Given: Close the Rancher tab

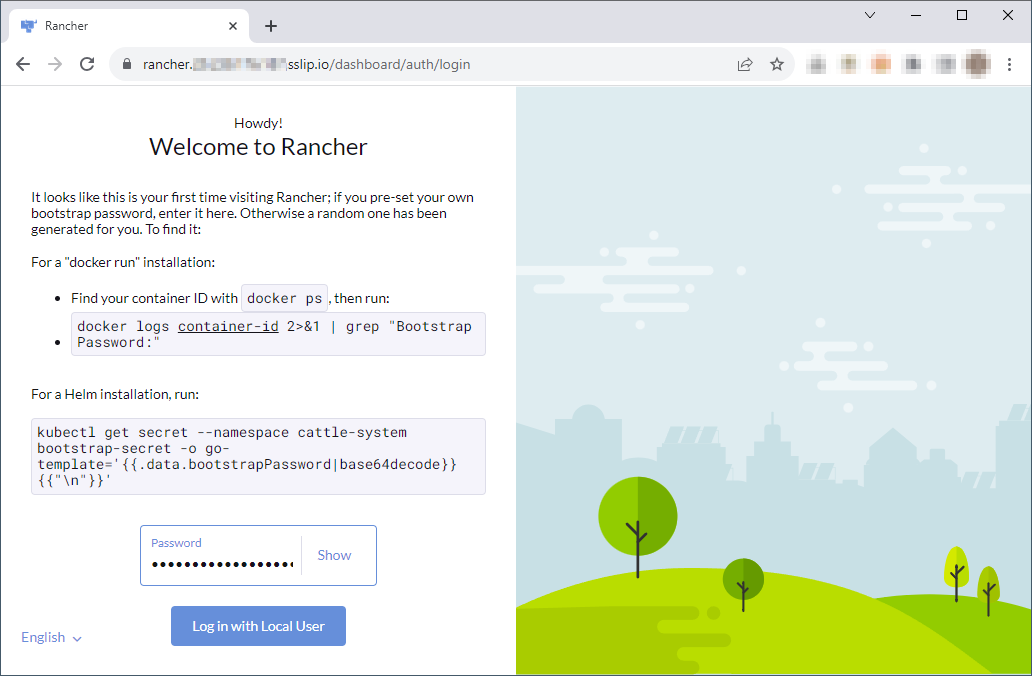Looking at the screenshot, I should point(233,26).
